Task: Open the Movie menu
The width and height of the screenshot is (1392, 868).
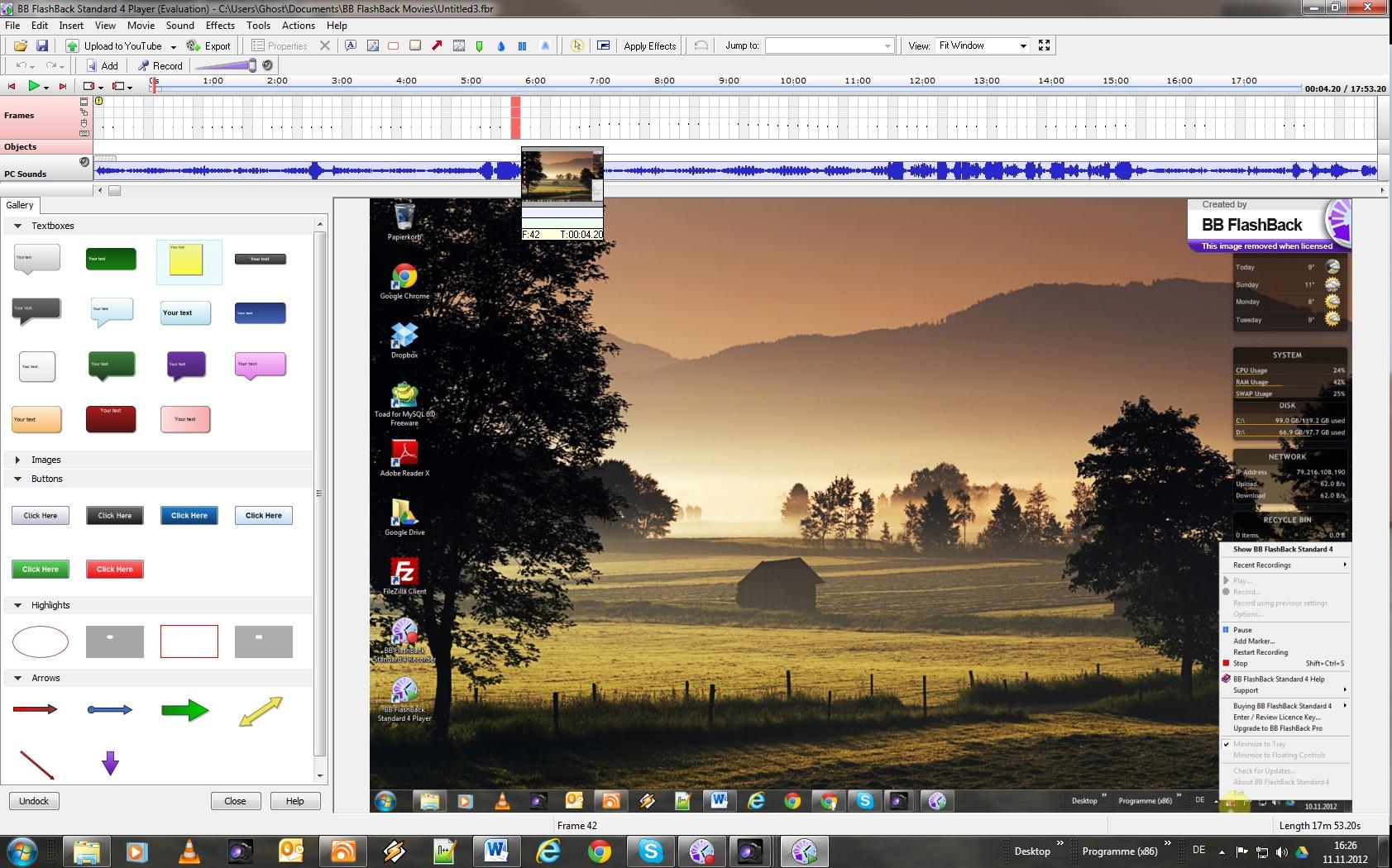Action: [141, 26]
